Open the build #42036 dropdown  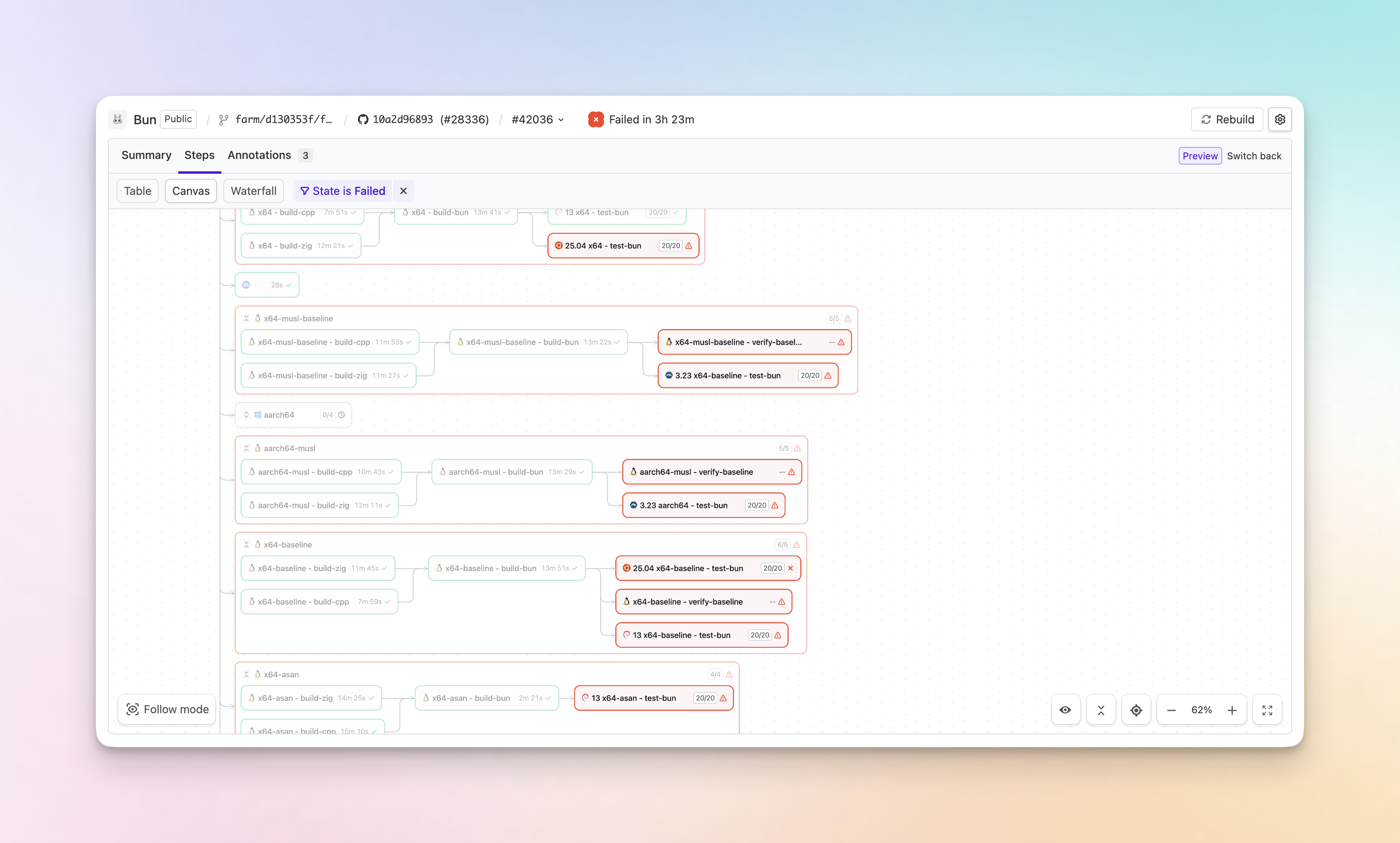click(537, 119)
